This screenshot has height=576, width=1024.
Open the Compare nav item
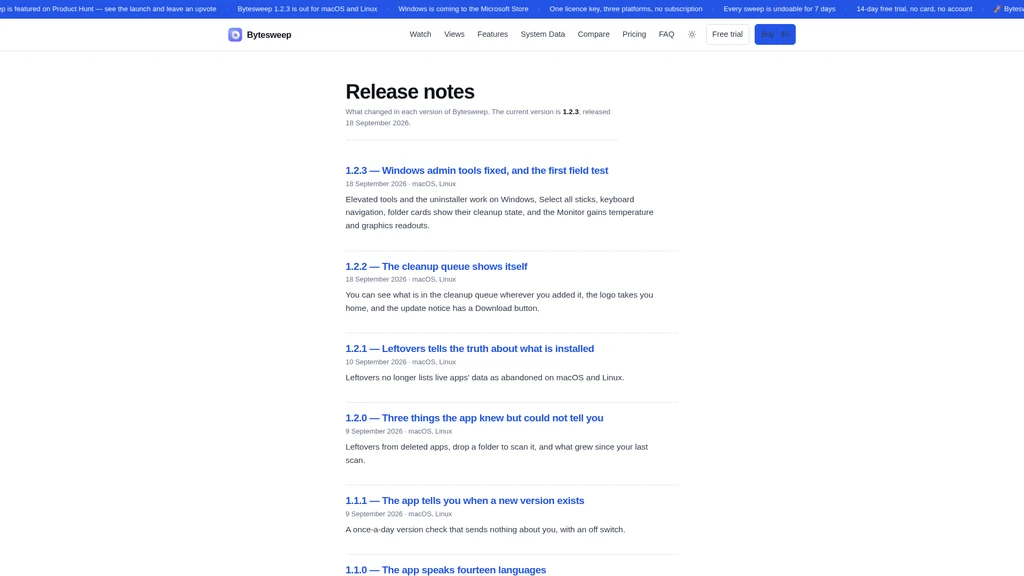[x=594, y=34]
